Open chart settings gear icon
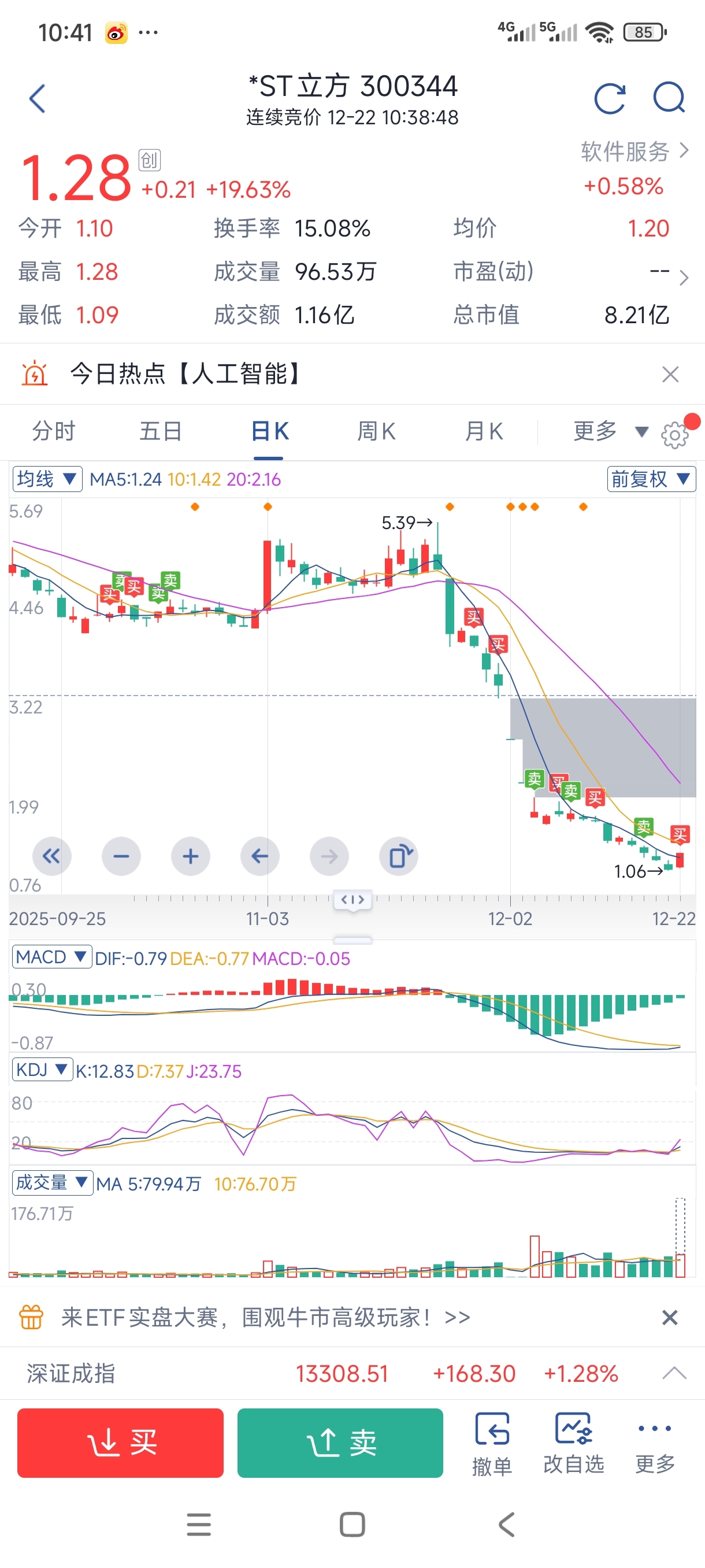705x1568 pixels. (x=674, y=435)
